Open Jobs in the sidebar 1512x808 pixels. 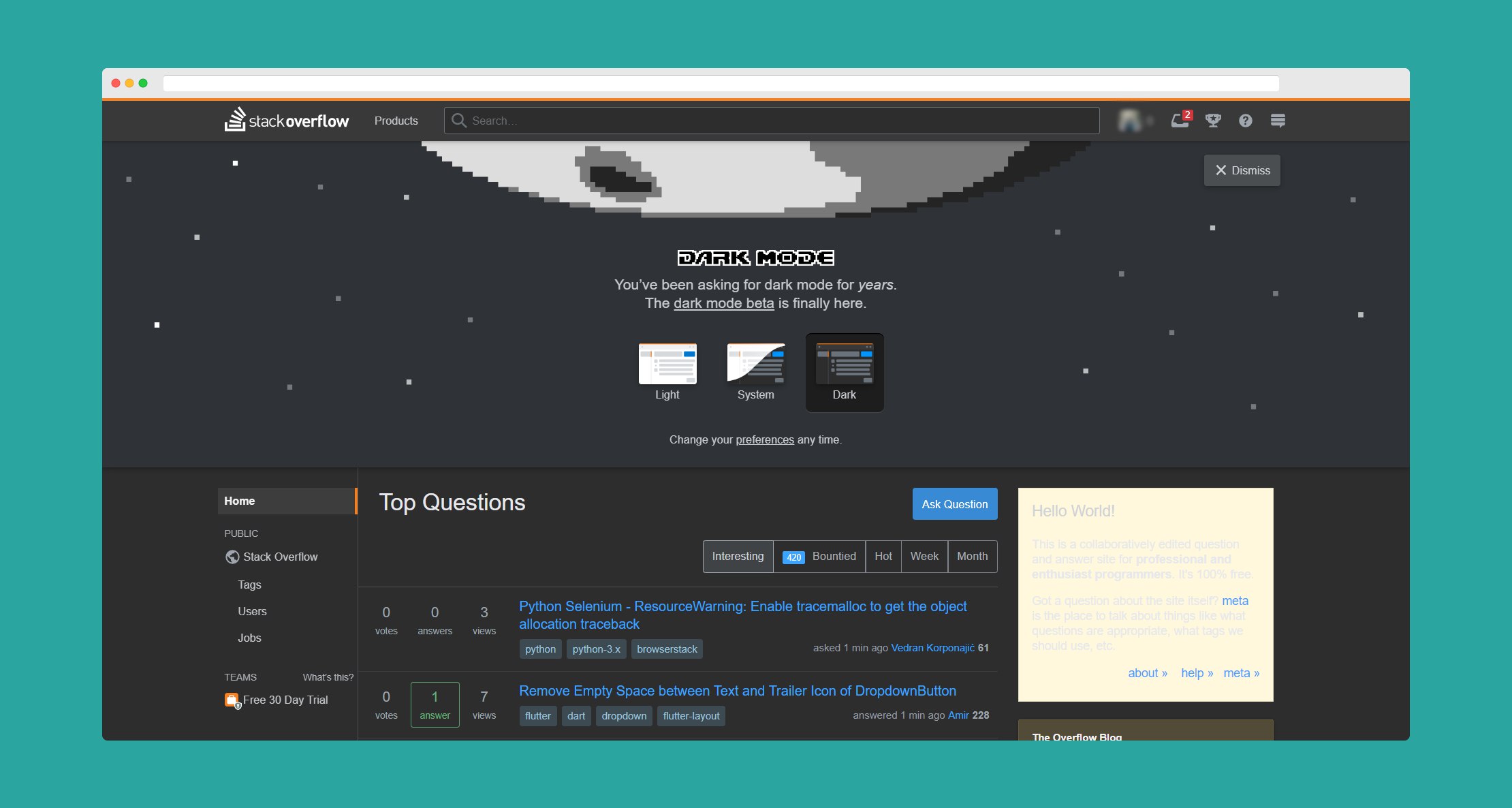point(249,638)
